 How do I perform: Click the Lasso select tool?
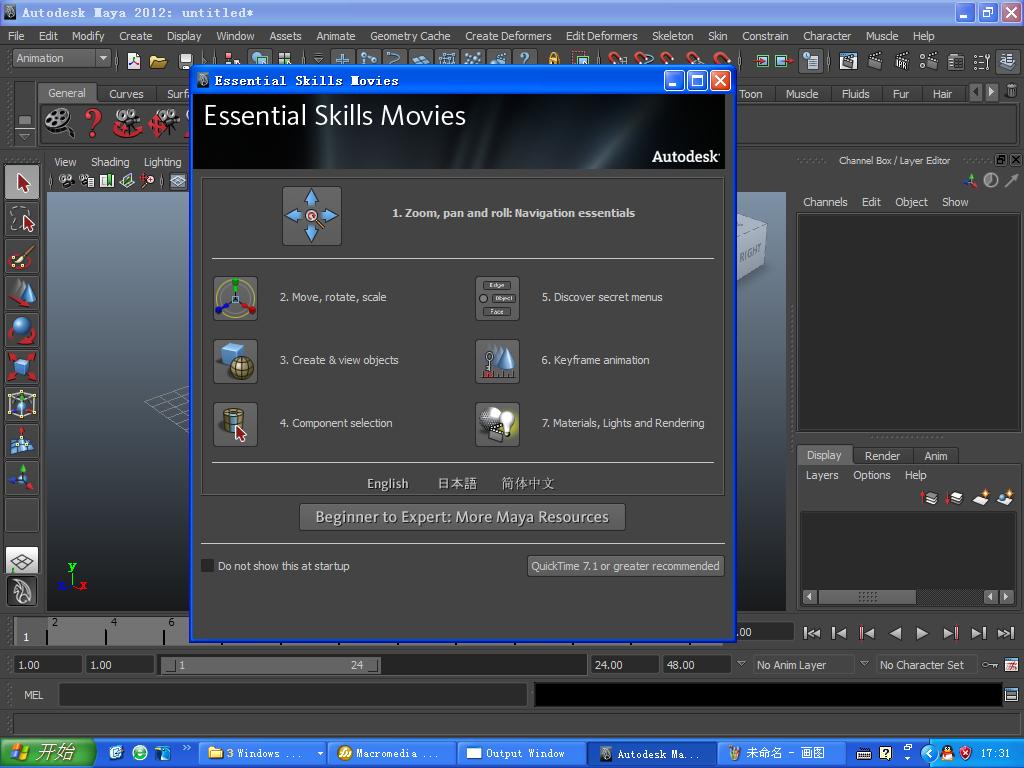(x=22, y=220)
